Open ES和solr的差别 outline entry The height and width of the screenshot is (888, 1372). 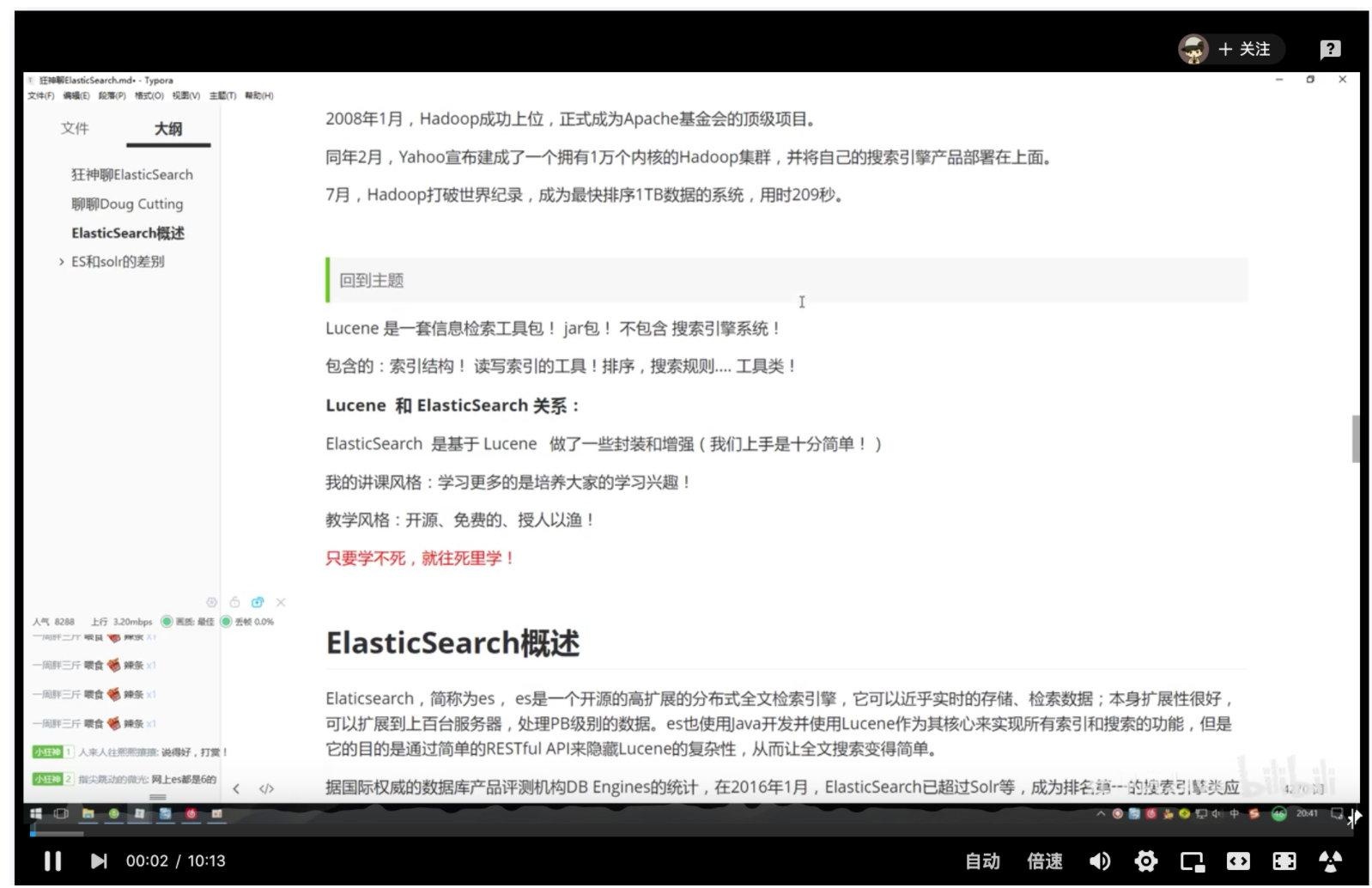point(118,261)
